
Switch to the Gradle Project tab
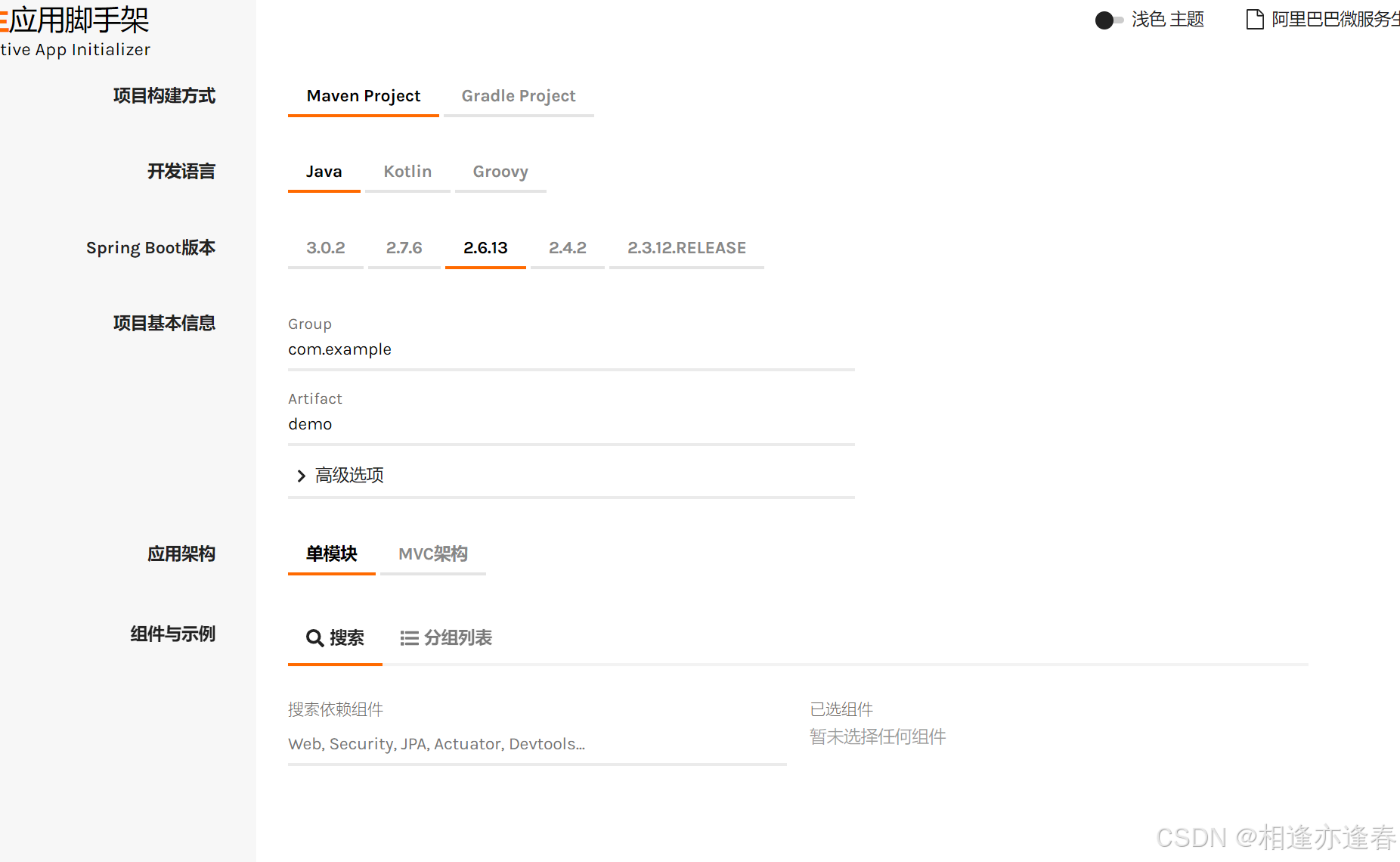coord(519,96)
